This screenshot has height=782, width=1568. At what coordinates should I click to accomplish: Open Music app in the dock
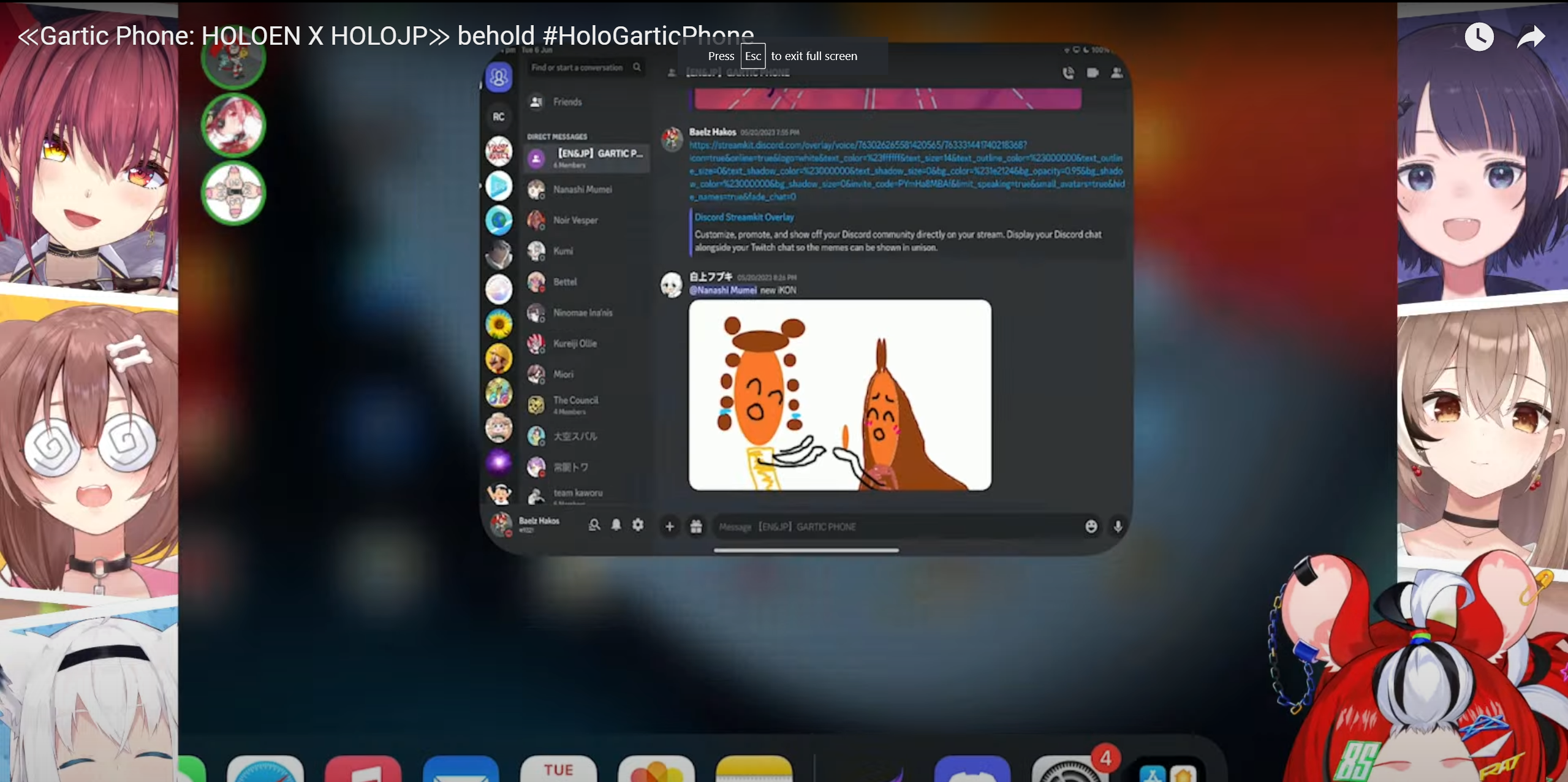click(x=363, y=769)
